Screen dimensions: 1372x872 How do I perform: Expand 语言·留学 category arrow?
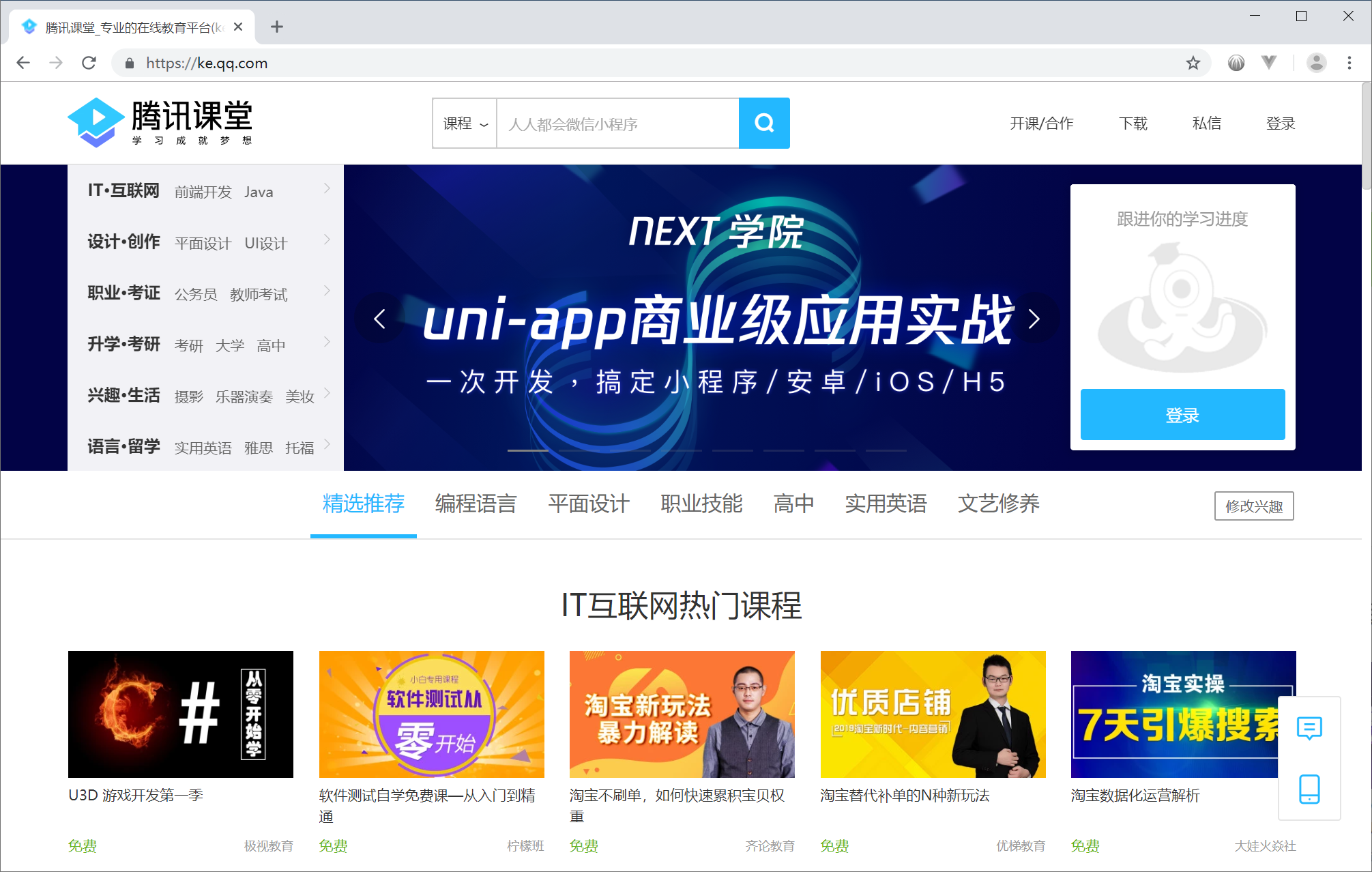327,444
